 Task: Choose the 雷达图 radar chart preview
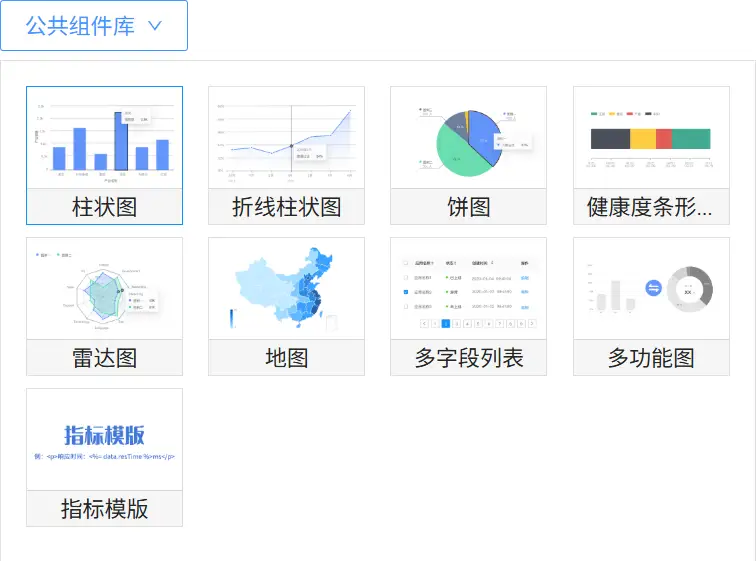point(104,289)
